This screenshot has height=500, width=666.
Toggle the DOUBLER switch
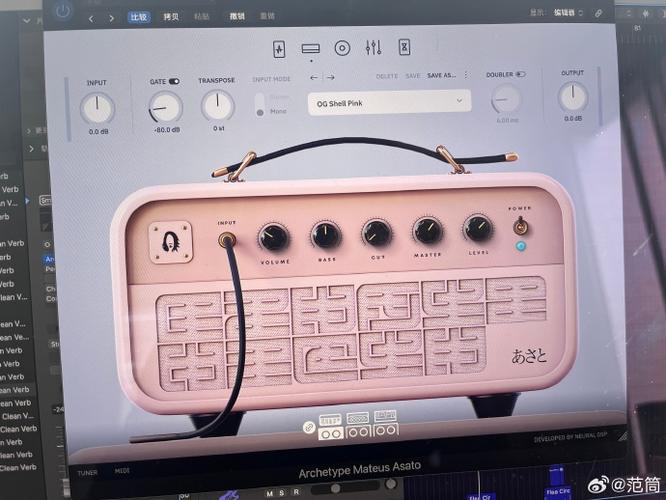520,74
